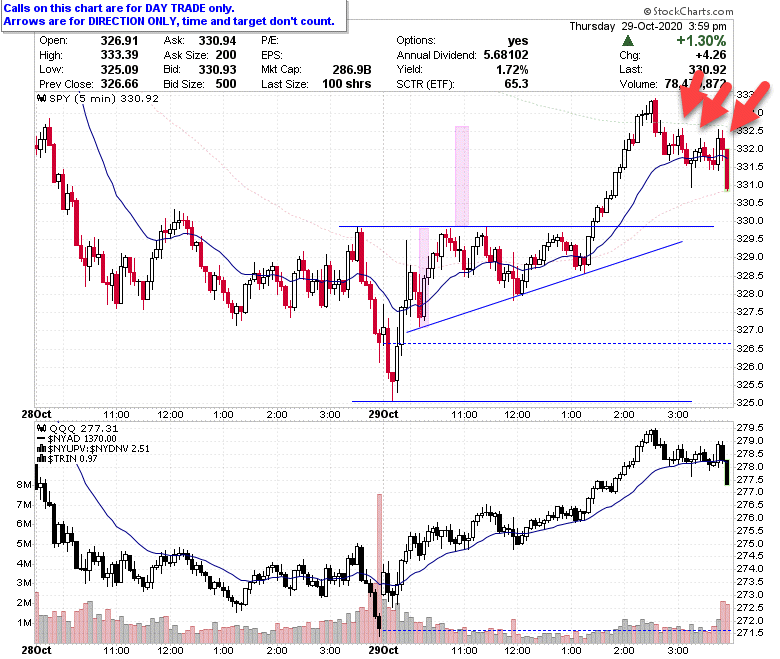Click the tall red volume spike bar at 29Oct open
This screenshot has height=659, width=780.
380,568
